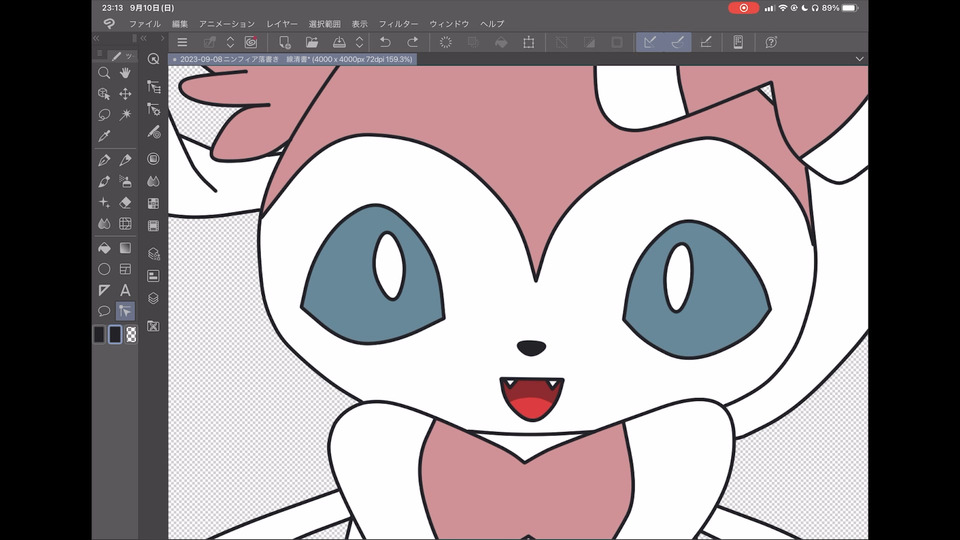Screen dimensions: 960x540
Task: Open the hamburger command bar menu
Action: tap(182, 42)
